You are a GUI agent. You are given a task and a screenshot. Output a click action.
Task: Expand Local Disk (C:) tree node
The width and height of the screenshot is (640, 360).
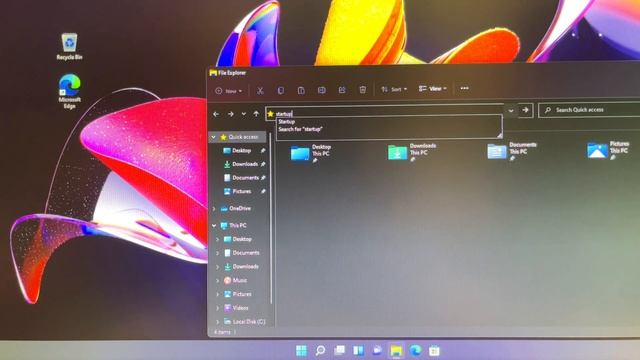tap(218, 322)
